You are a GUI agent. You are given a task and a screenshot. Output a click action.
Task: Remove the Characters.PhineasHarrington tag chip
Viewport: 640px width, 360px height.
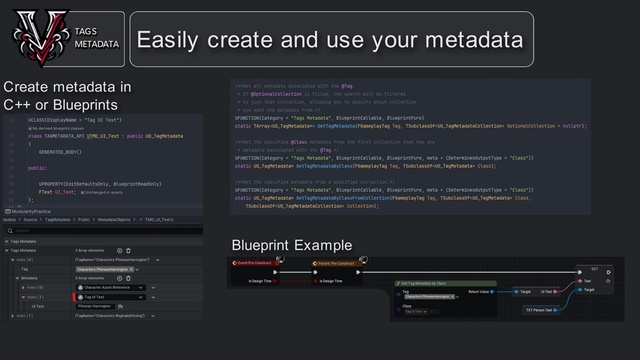(x=131, y=269)
